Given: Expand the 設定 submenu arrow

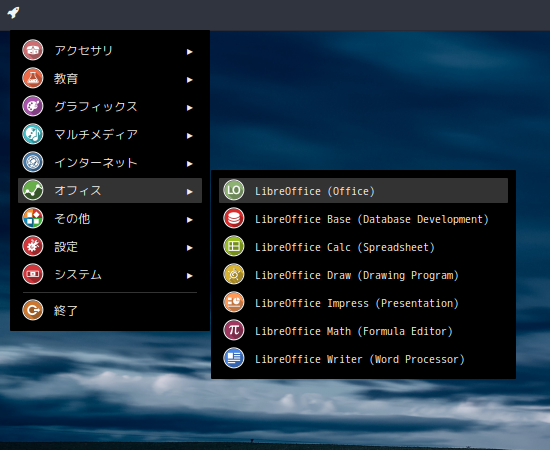Looking at the screenshot, I should [x=190, y=248].
